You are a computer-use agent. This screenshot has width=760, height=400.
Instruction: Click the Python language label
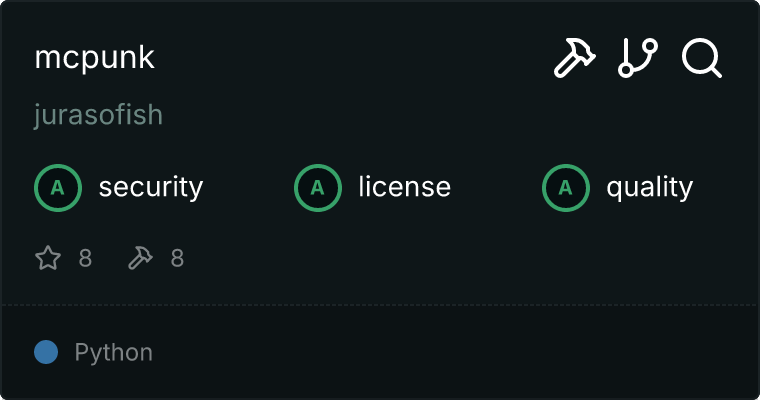(113, 352)
